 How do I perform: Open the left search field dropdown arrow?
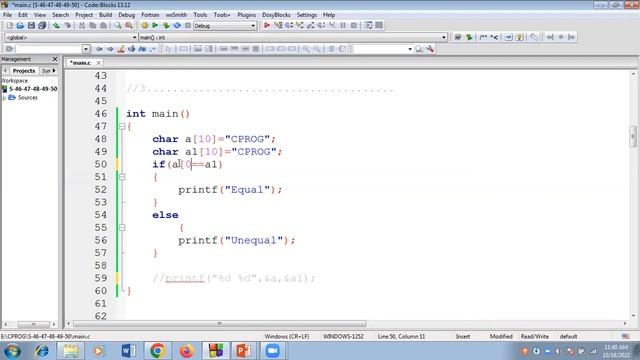(86, 49)
